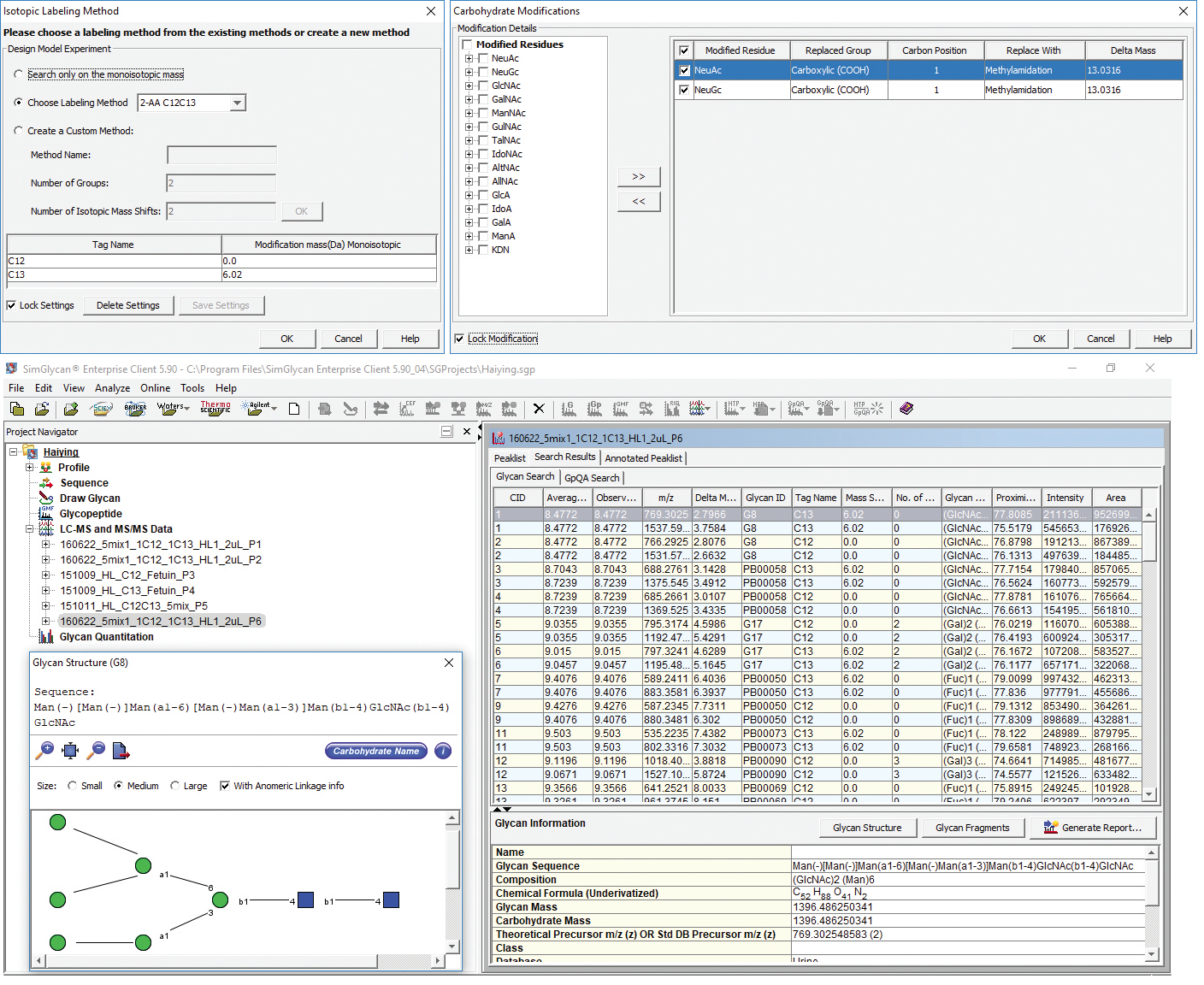Click the Glycan Fragments button
The width and height of the screenshot is (1204, 985).
click(x=972, y=828)
